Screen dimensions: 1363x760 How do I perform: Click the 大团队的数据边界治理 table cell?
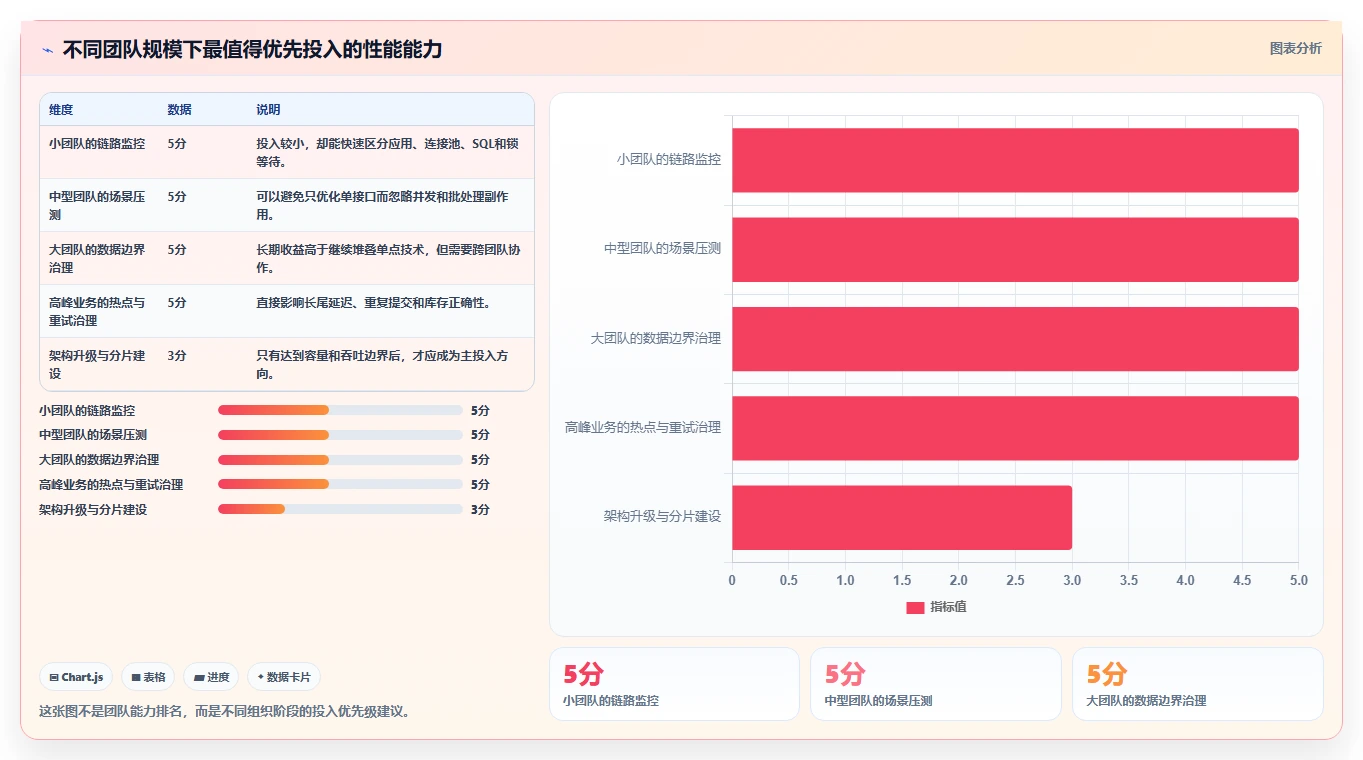97,258
